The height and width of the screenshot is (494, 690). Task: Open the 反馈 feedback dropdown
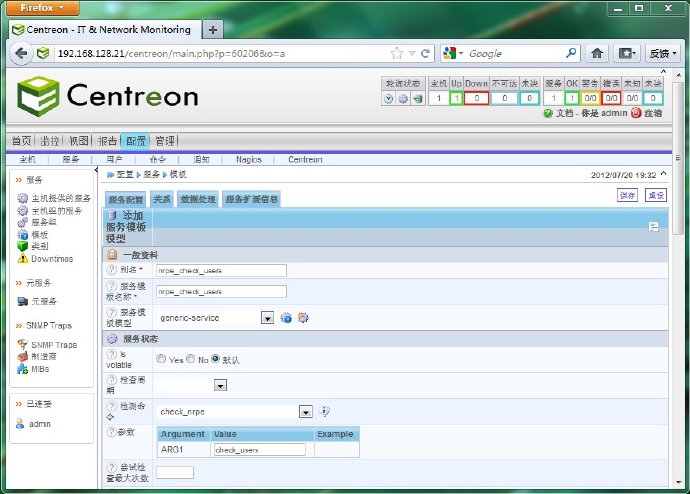coord(663,53)
